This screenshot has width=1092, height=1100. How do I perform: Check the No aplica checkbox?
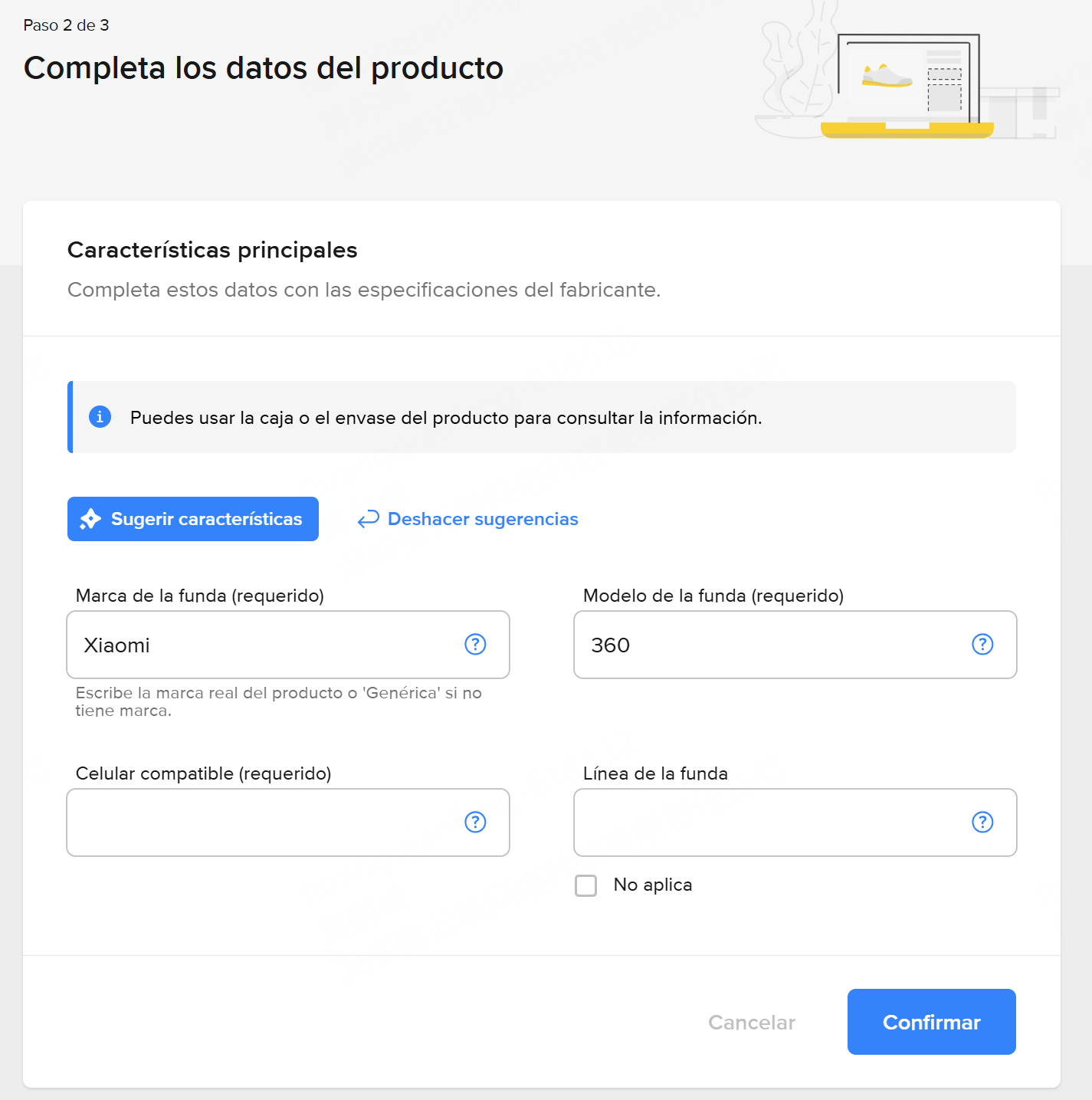click(585, 885)
